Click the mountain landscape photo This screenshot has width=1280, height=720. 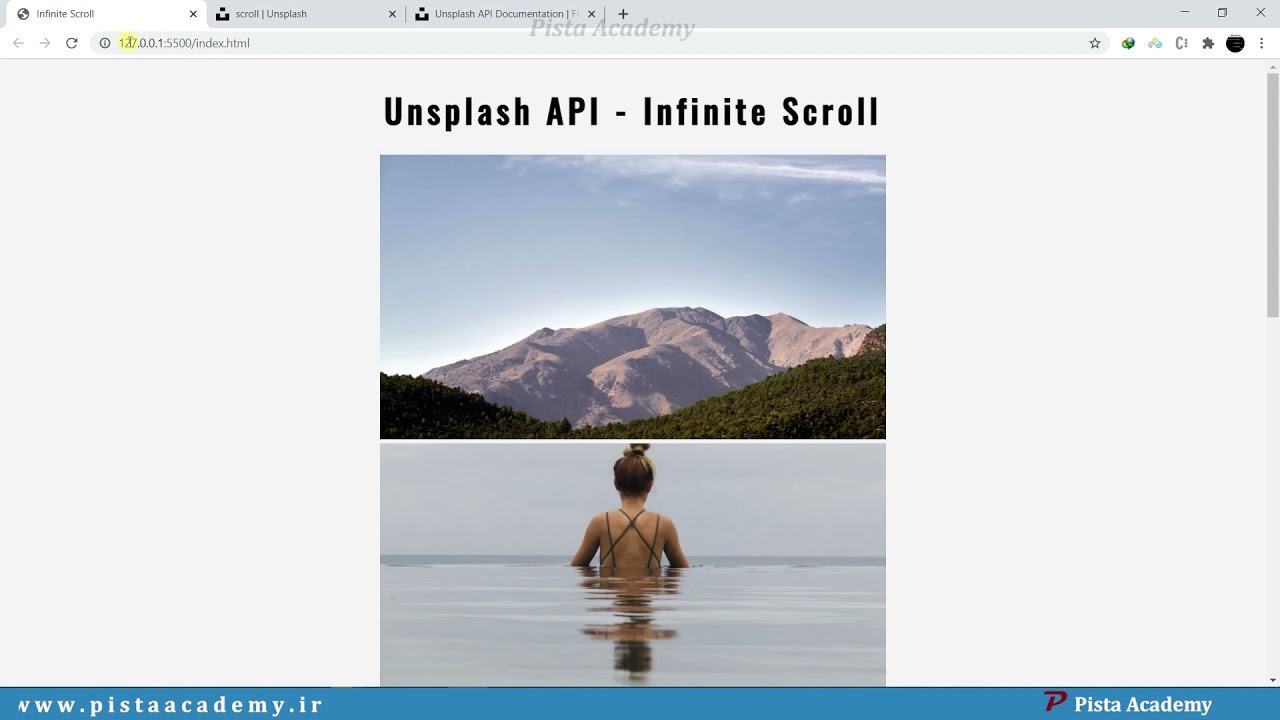633,297
